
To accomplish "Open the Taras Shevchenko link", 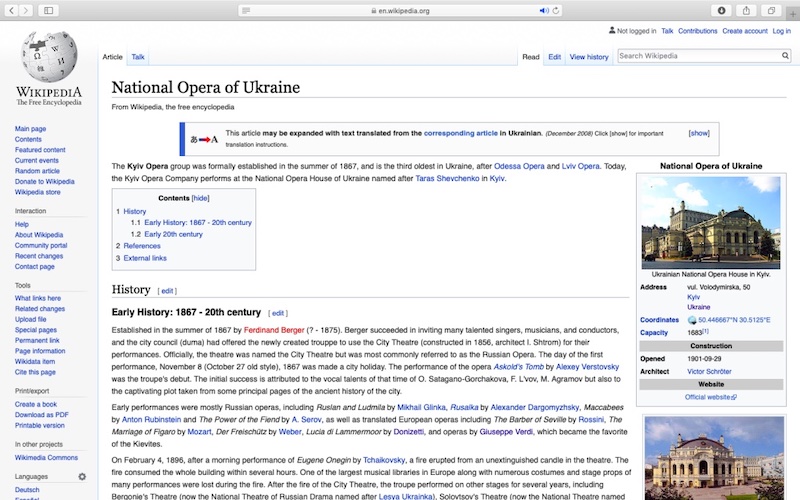I will click(x=447, y=179).
